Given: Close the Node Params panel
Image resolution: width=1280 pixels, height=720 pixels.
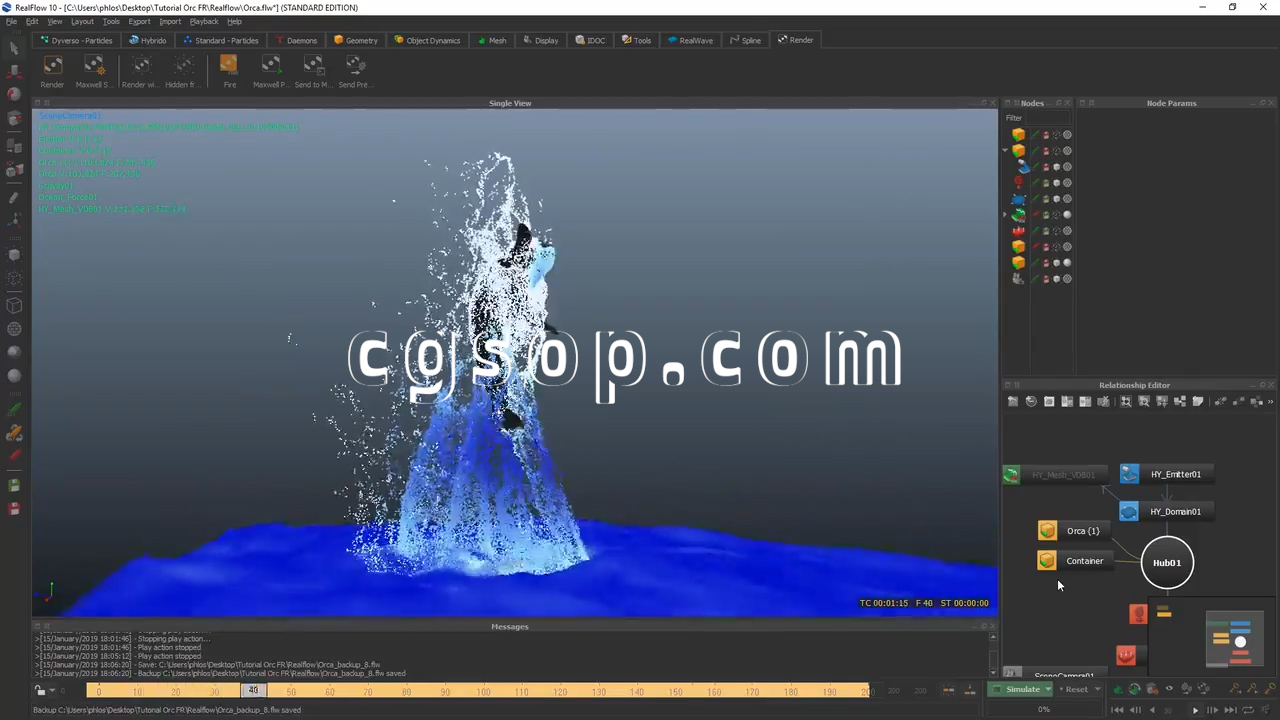Looking at the screenshot, I should point(1271,103).
